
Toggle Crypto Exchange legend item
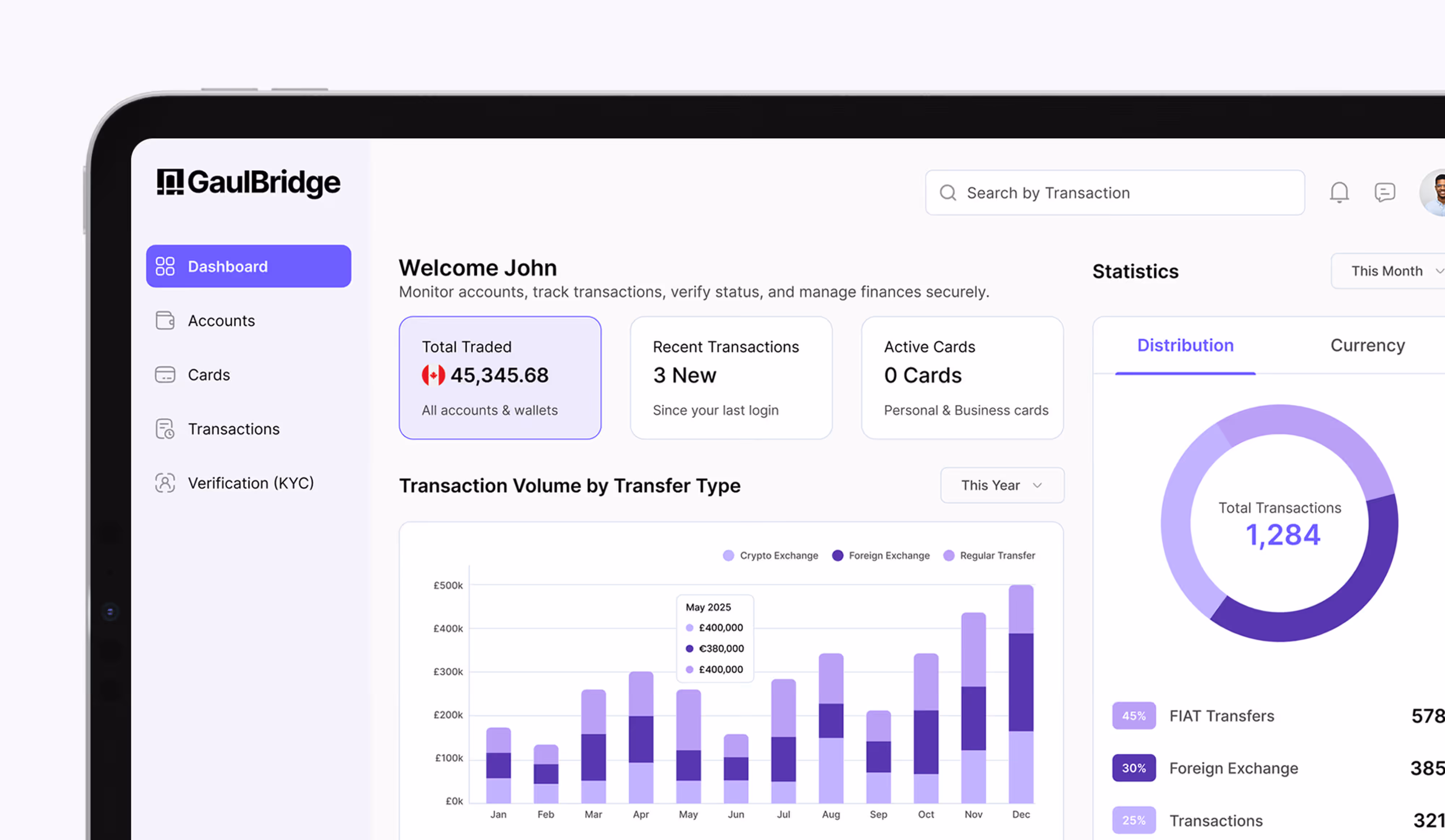pyautogui.click(x=771, y=556)
